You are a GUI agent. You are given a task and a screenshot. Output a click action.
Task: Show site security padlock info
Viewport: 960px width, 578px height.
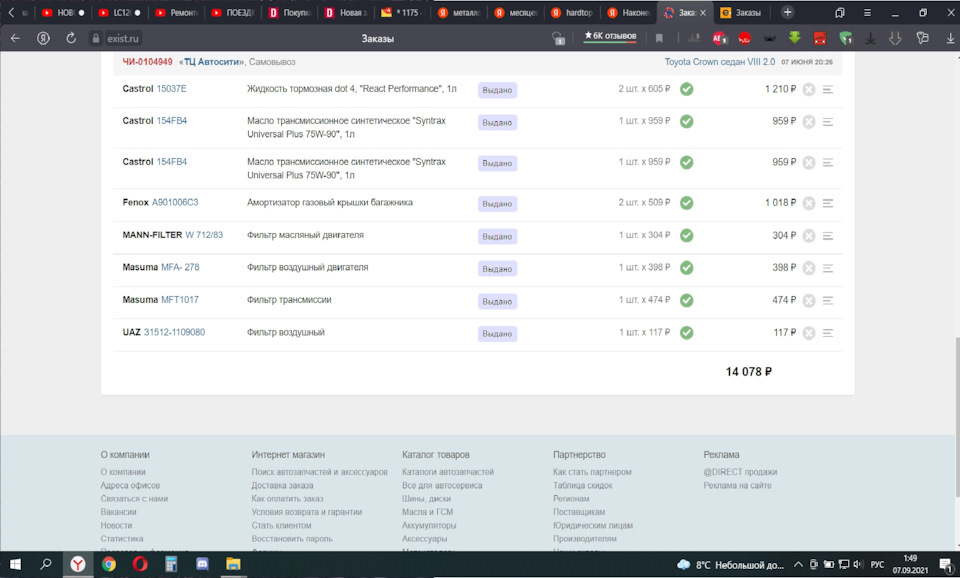tap(96, 38)
